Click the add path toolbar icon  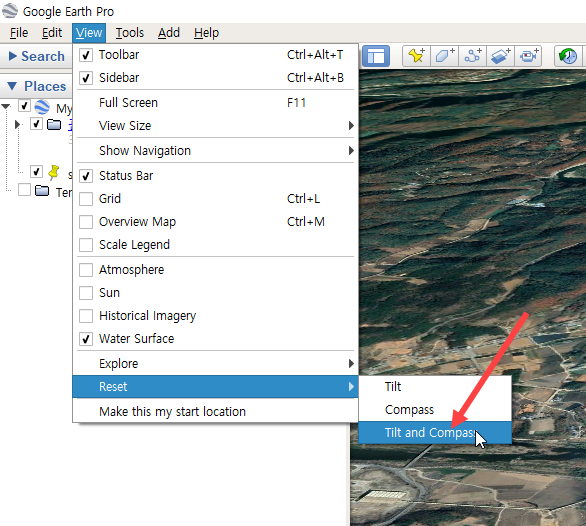point(472,56)
